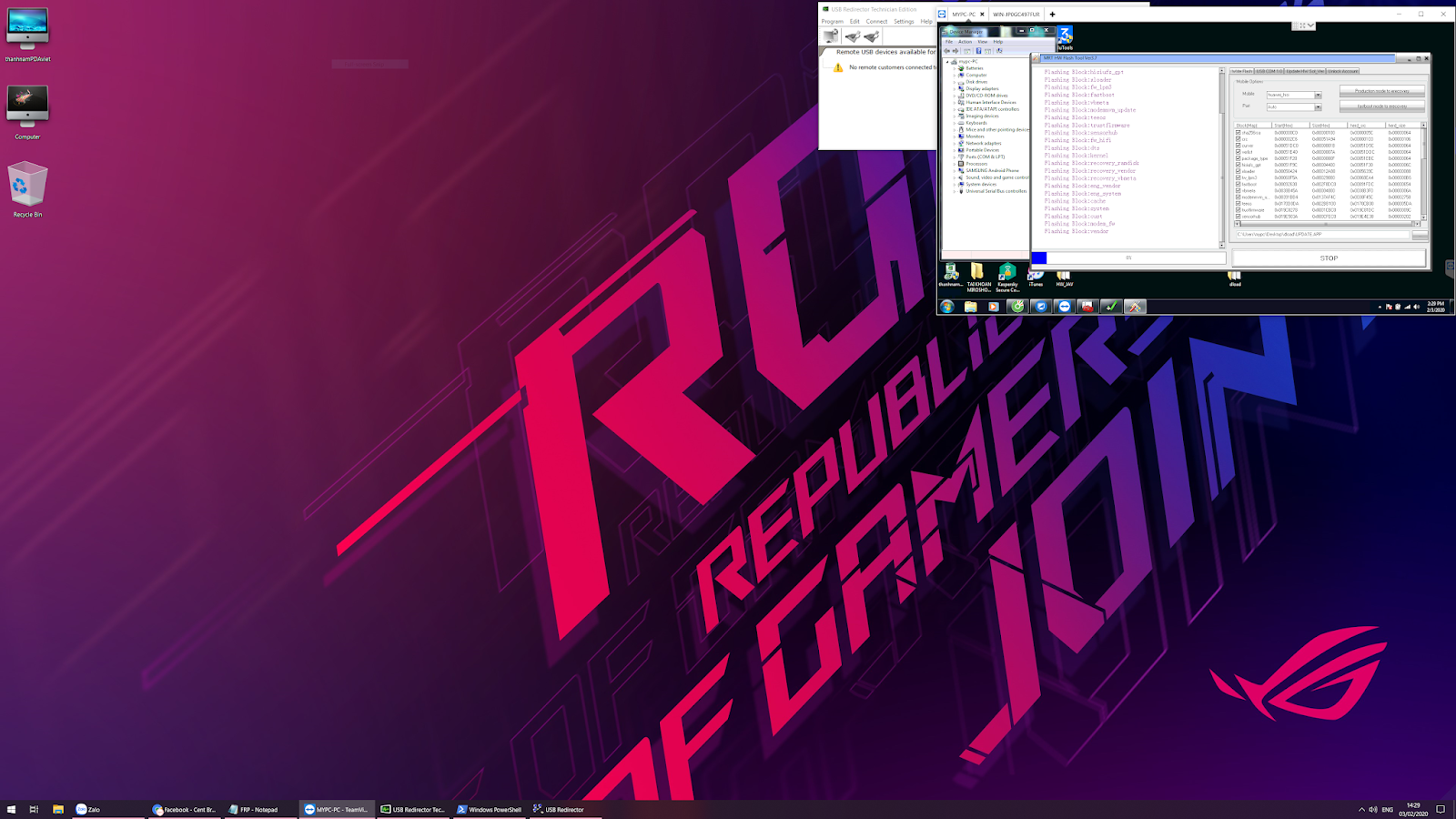This screenshot has height=819, width=1456.
Task: Expand Keyboards node in Device Manager
Action: (955, 123)
